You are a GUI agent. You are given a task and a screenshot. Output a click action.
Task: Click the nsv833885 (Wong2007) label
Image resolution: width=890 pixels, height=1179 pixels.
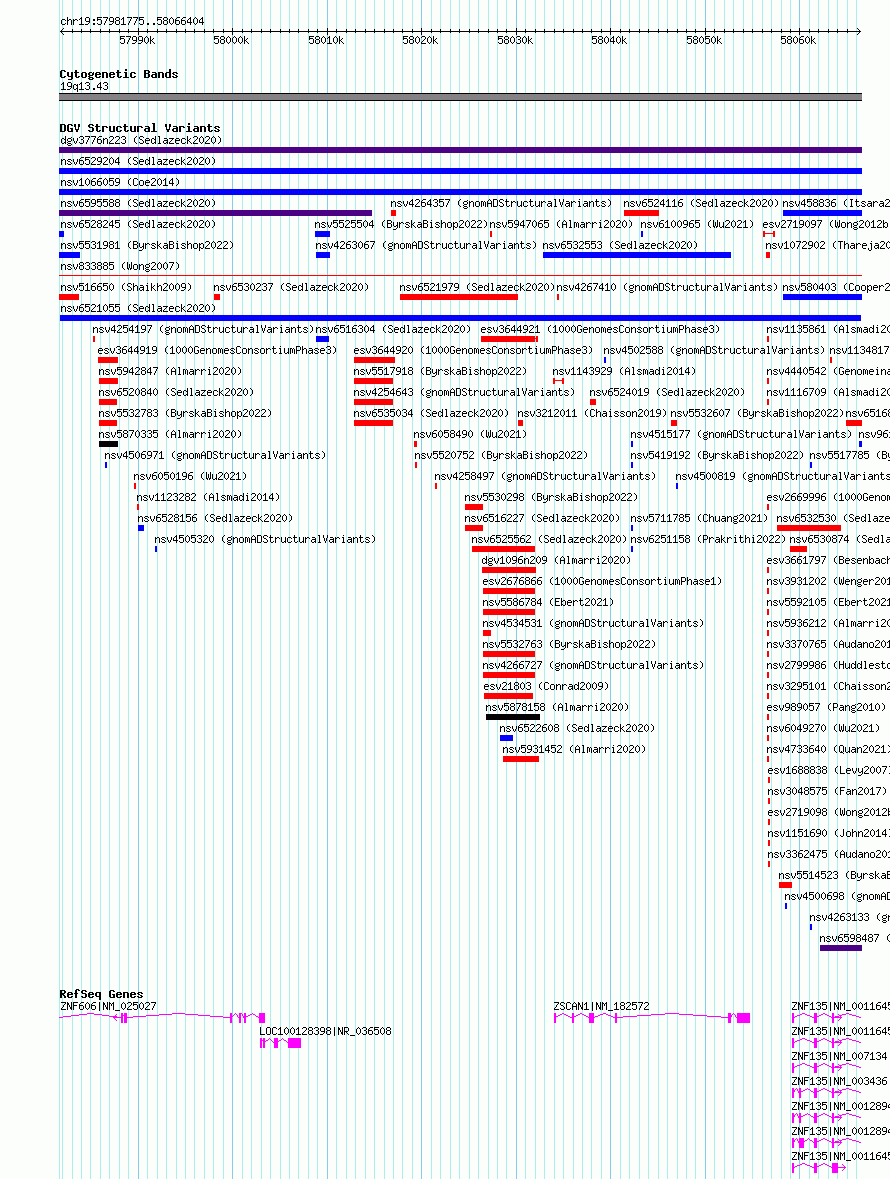120,266
